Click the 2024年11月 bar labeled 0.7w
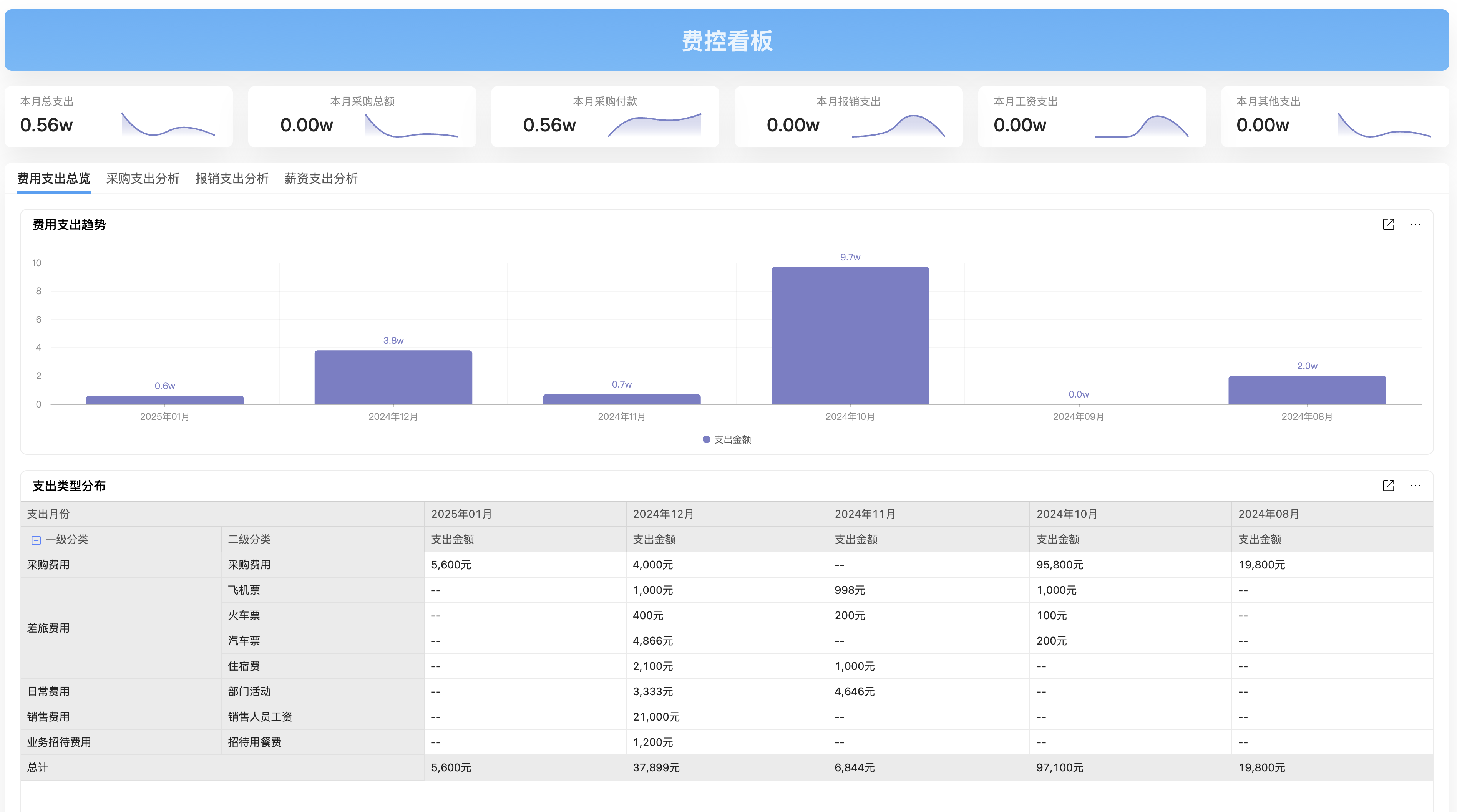This screenshot has height=812, width=1457. (x=622, y=399)
